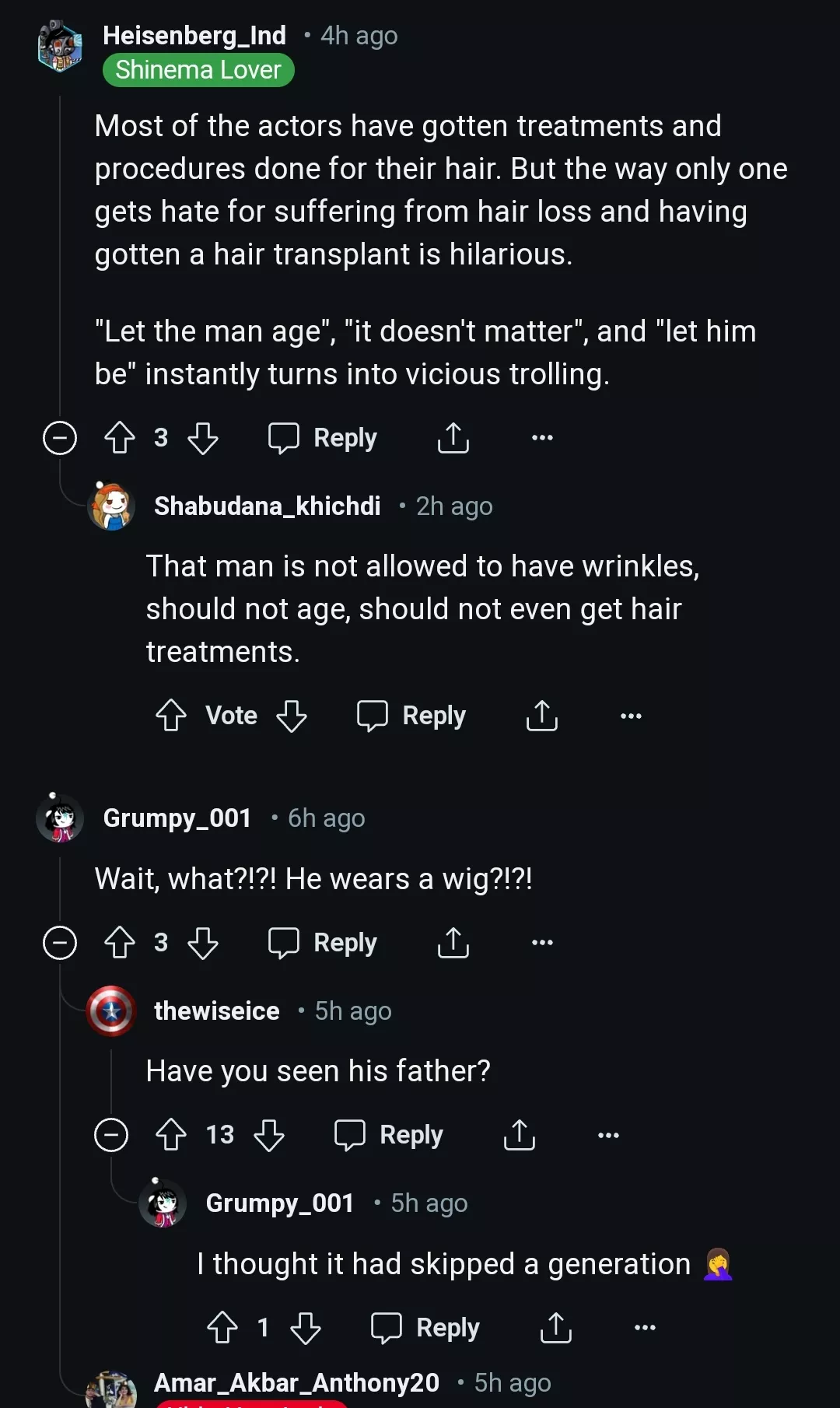Viewport: 840px width, 1408px height.
Task: Open more options on Shabudana_khichdi's comment
Action: (x=630, y=716)
